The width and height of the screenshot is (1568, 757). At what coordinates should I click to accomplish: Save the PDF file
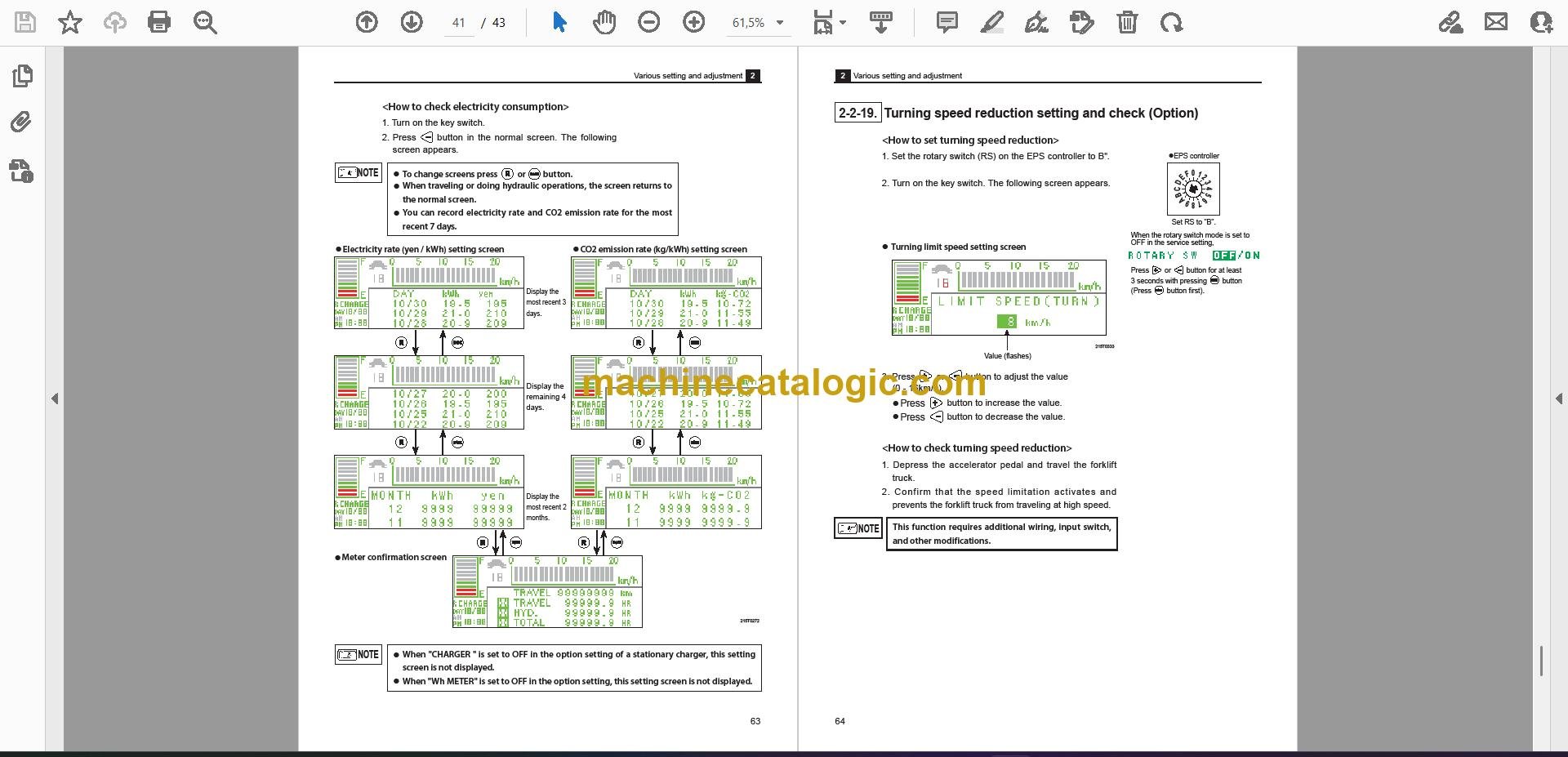coord(25,22)
